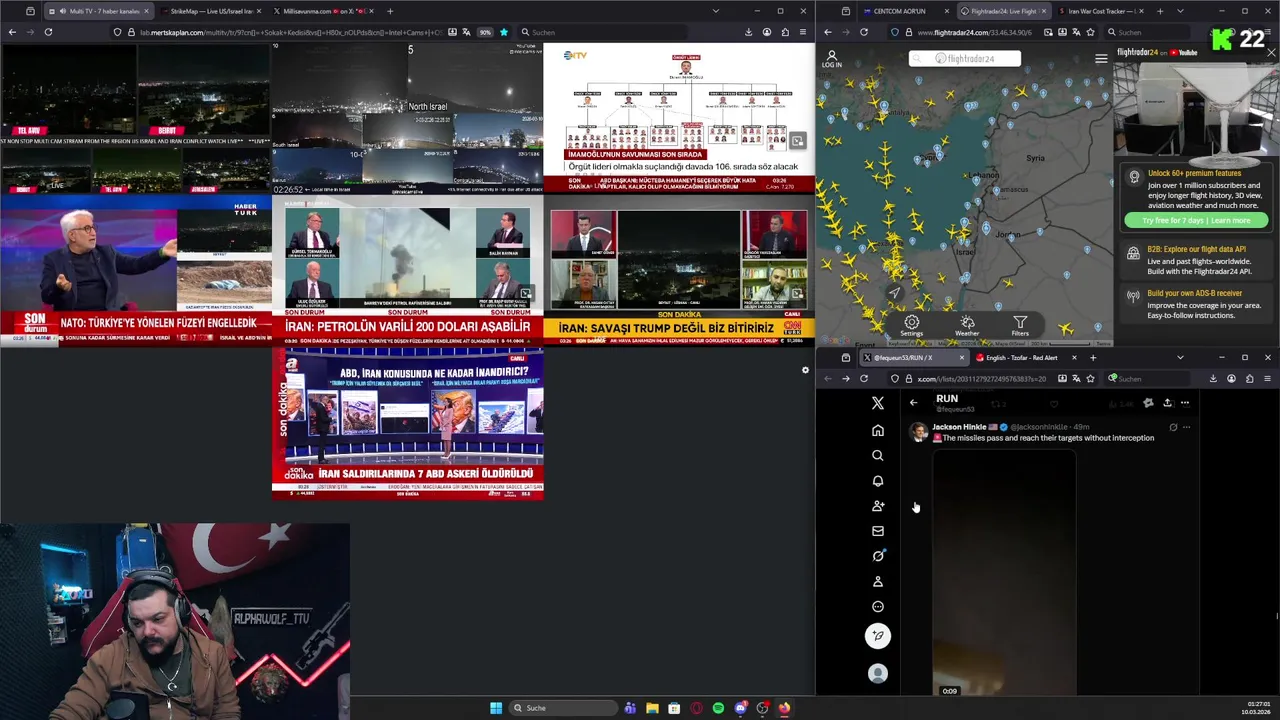Open the X follow-people icon

tap(878, 506)
